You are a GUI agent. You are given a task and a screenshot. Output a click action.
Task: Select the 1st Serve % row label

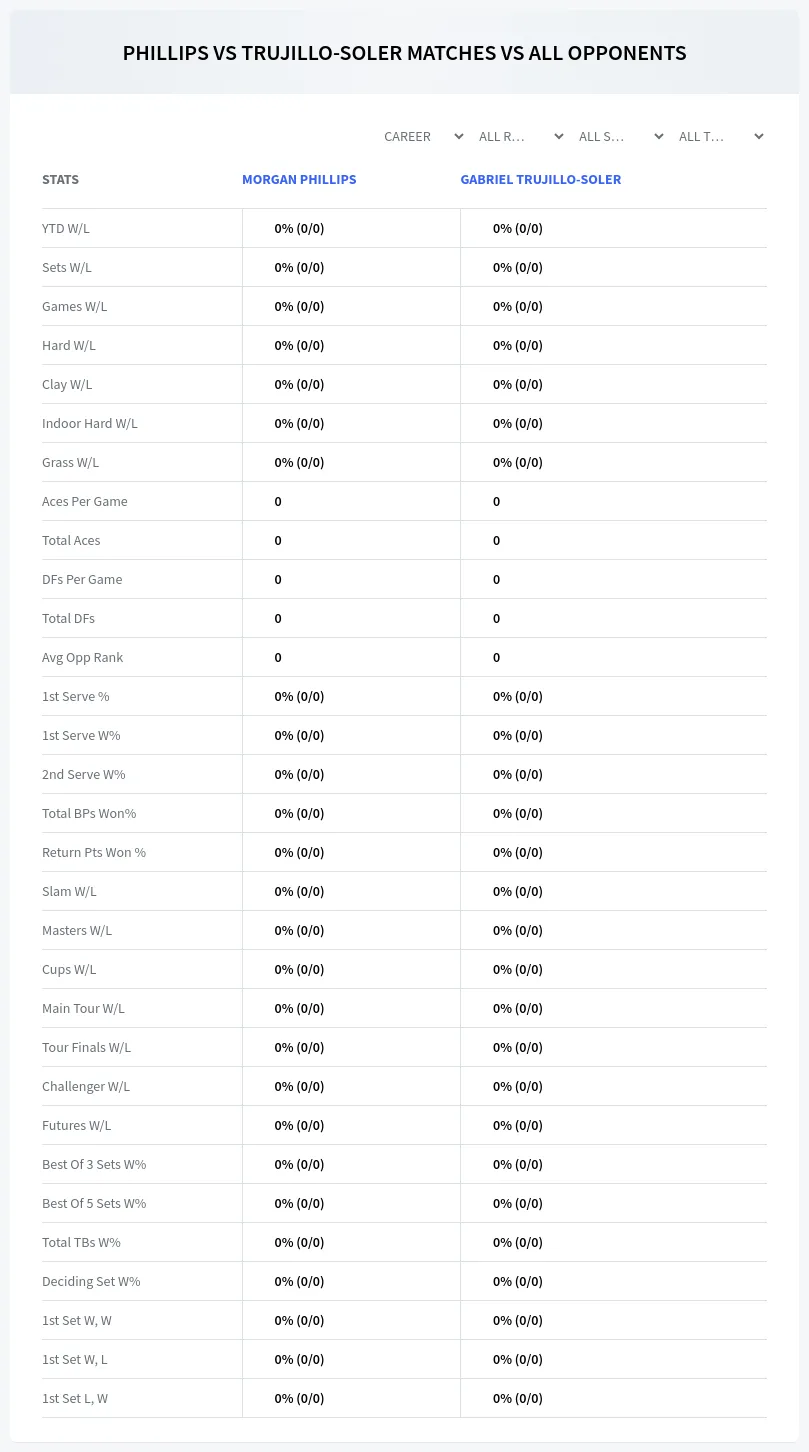coord(76,696)
